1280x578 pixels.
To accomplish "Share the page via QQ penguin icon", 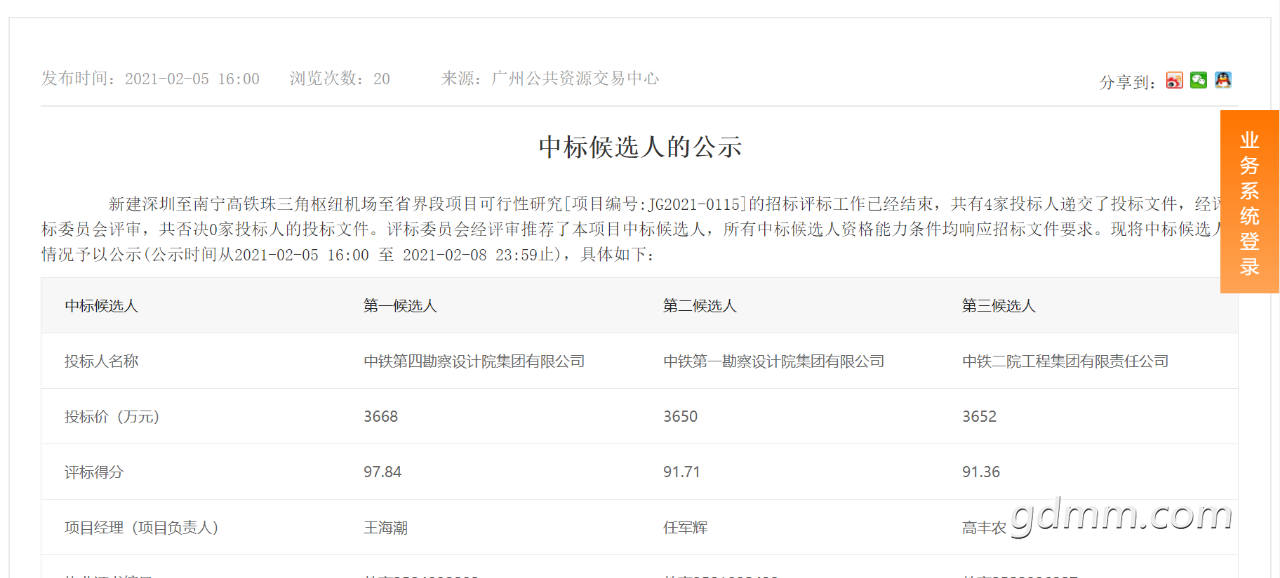I will coord(1223,80).
